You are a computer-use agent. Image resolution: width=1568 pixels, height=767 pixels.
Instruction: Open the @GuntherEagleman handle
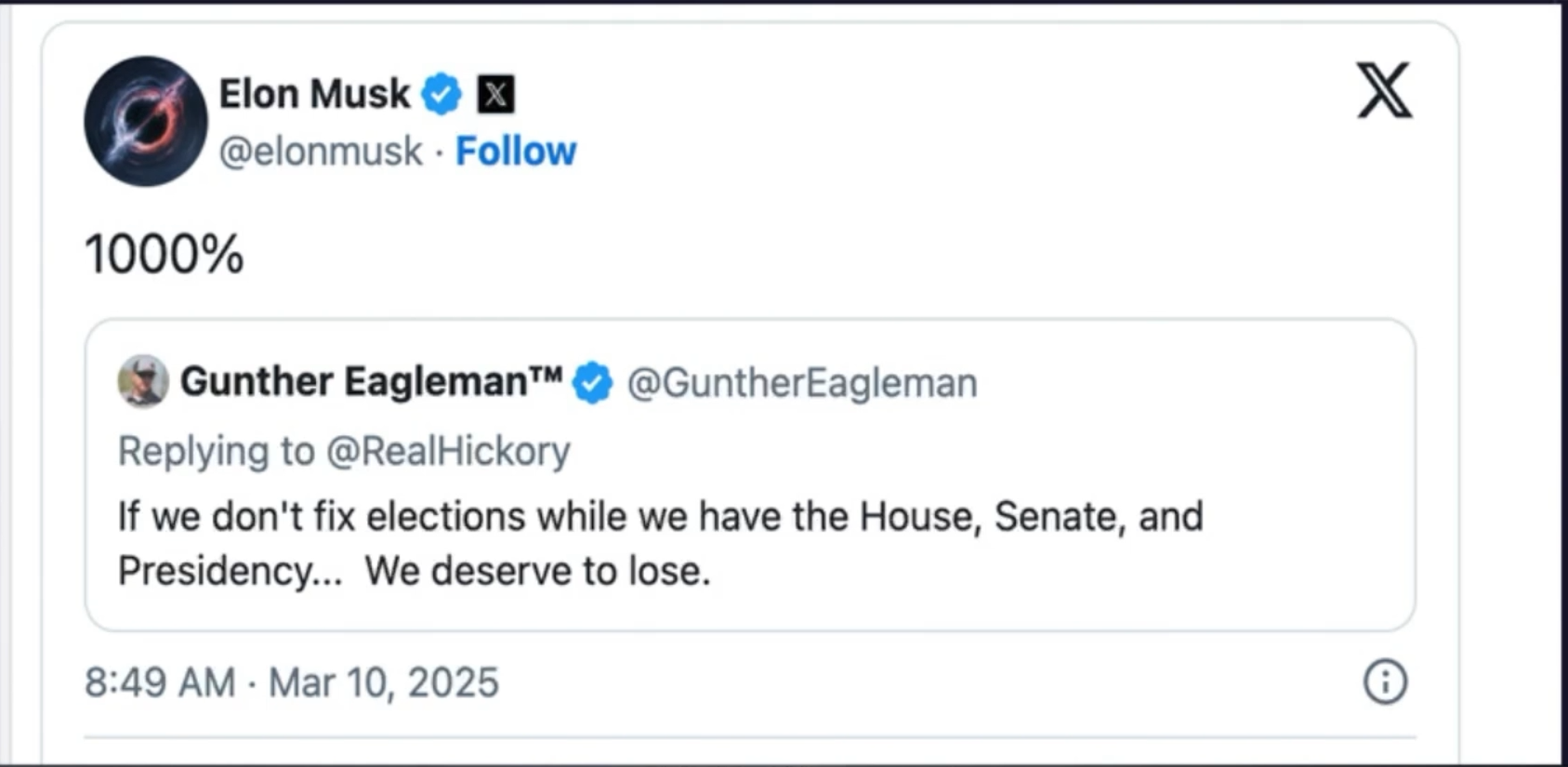point(802,383)
